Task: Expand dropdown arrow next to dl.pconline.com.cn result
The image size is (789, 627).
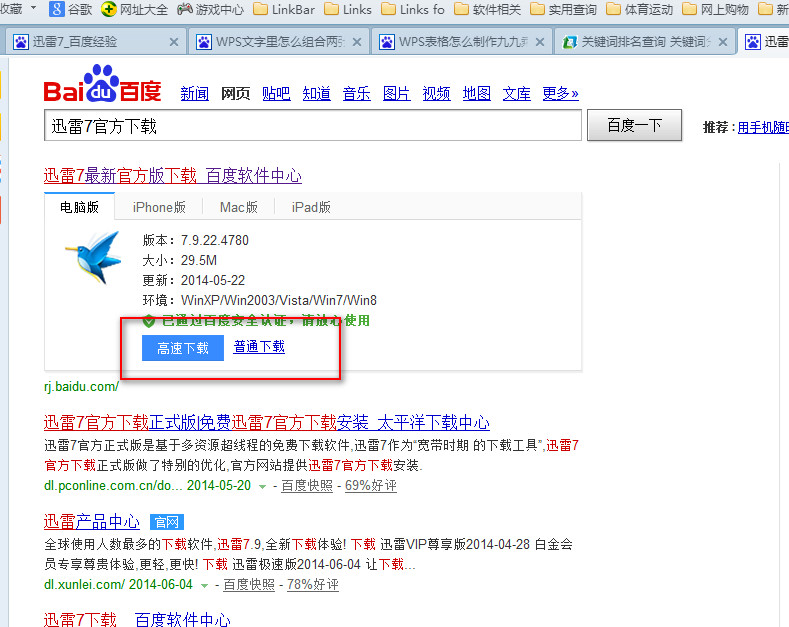Action: (262, 487)
